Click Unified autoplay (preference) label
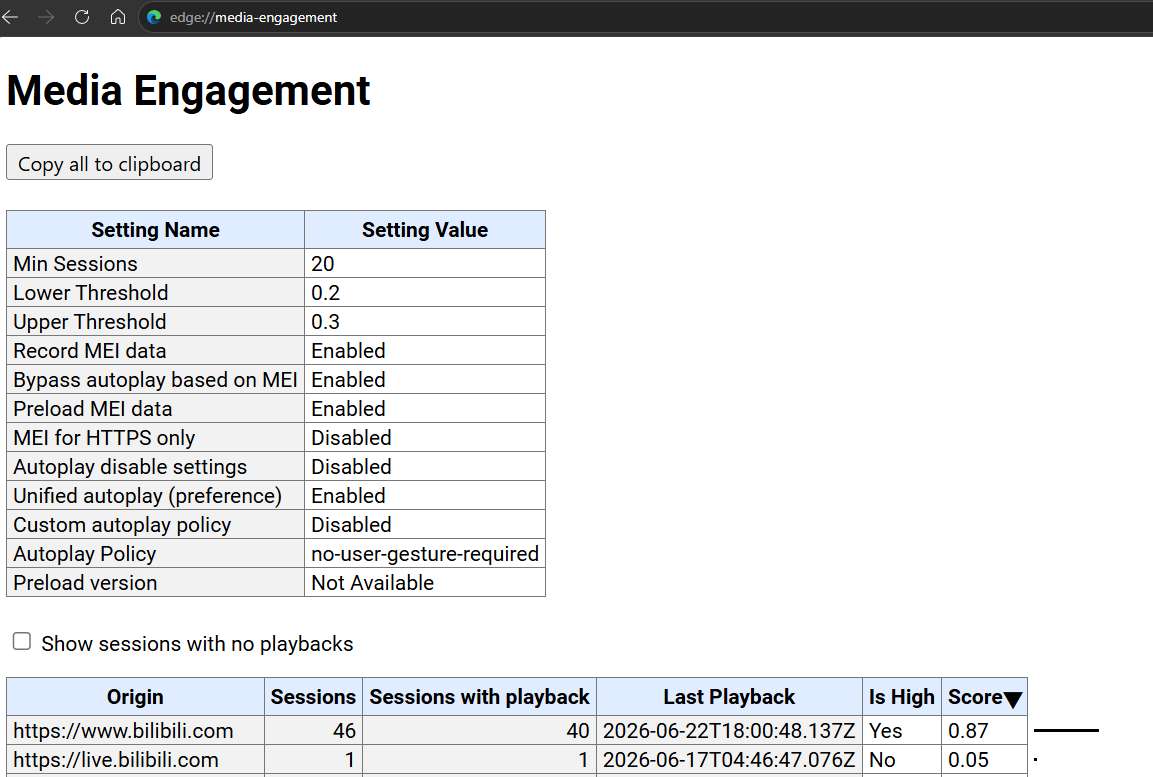 pos(148,495)
